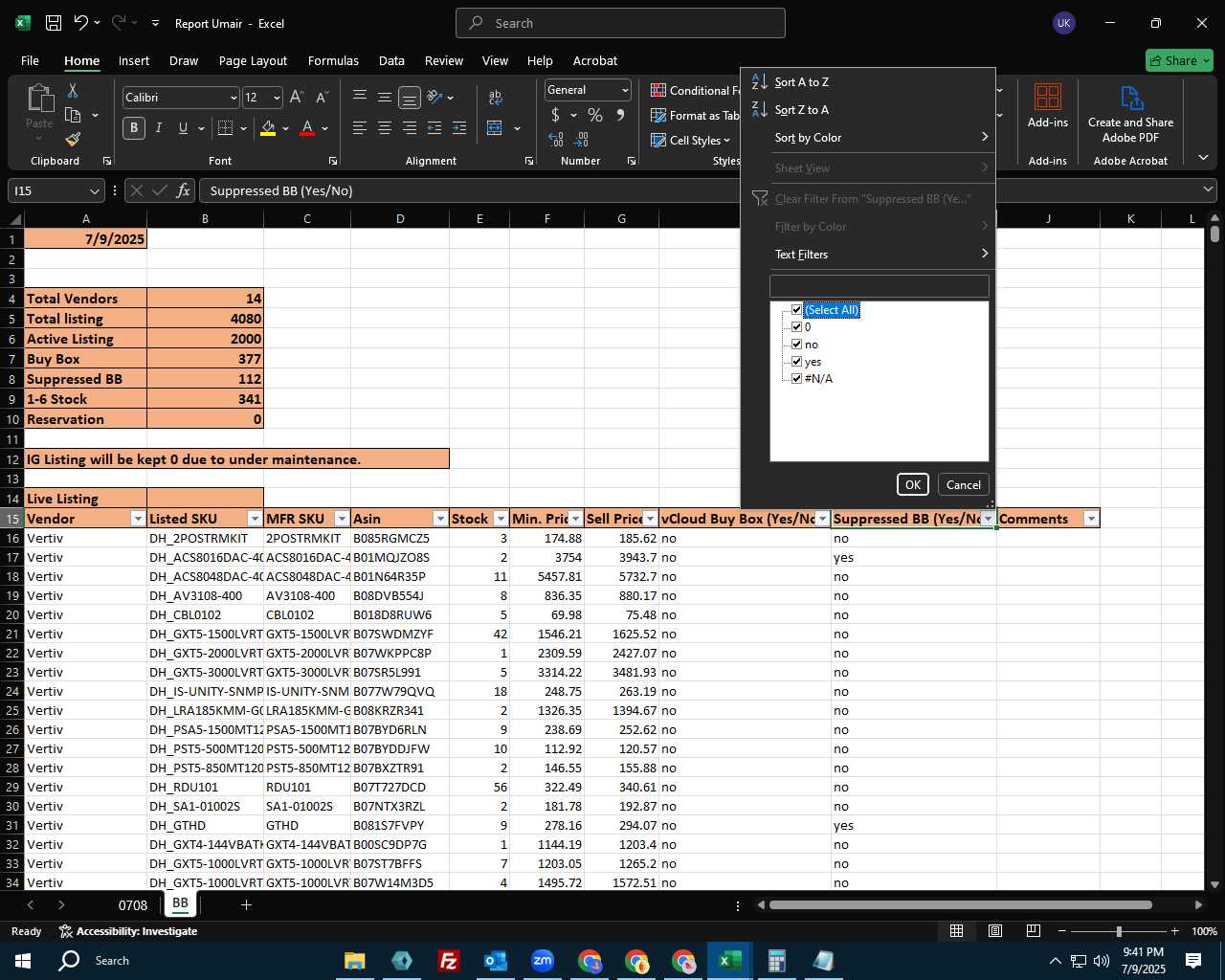Screen dimensions: 1225x980
Task: Align text to the right
Action: (410, 127)
